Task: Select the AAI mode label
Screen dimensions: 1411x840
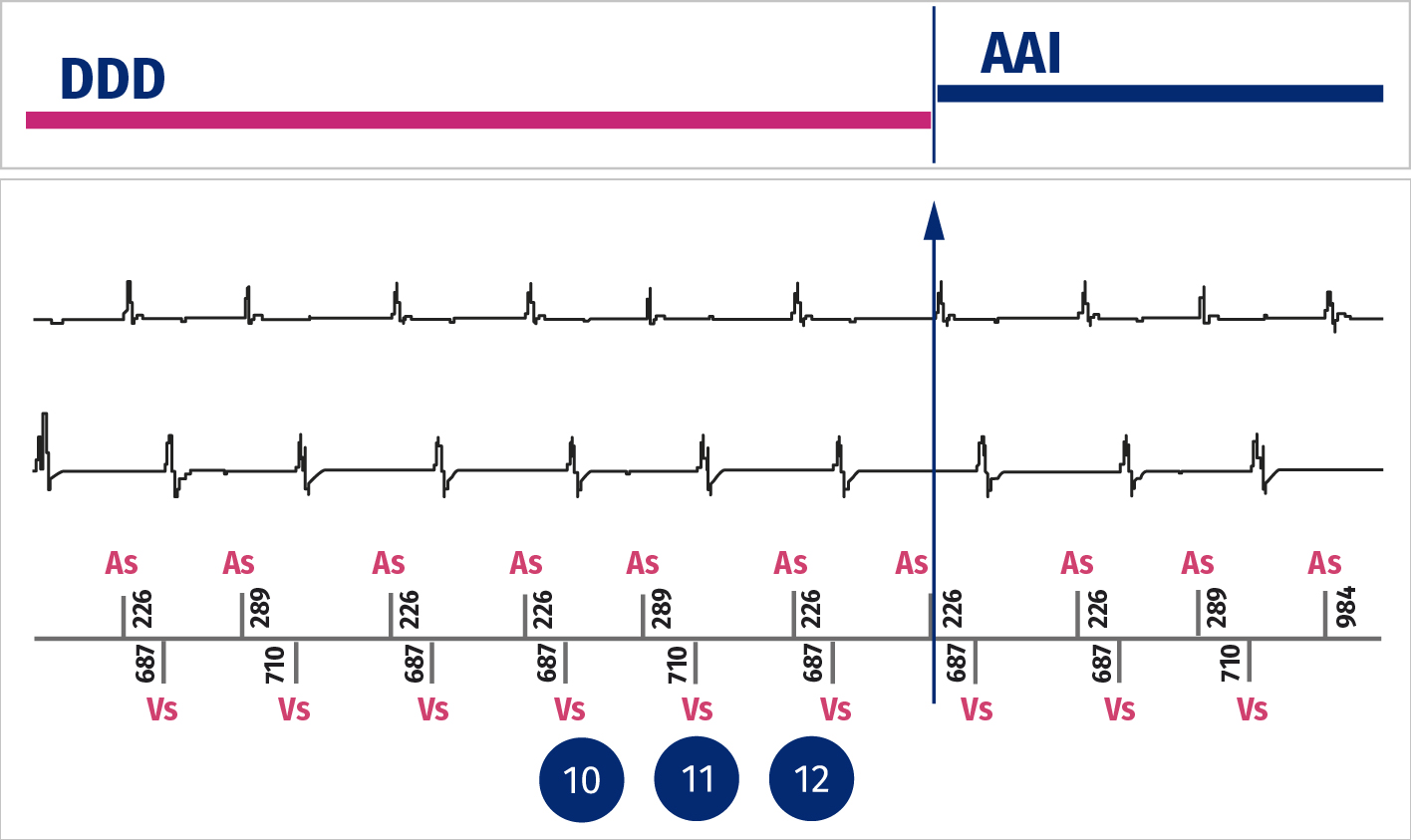Action: pos(1020,54)
